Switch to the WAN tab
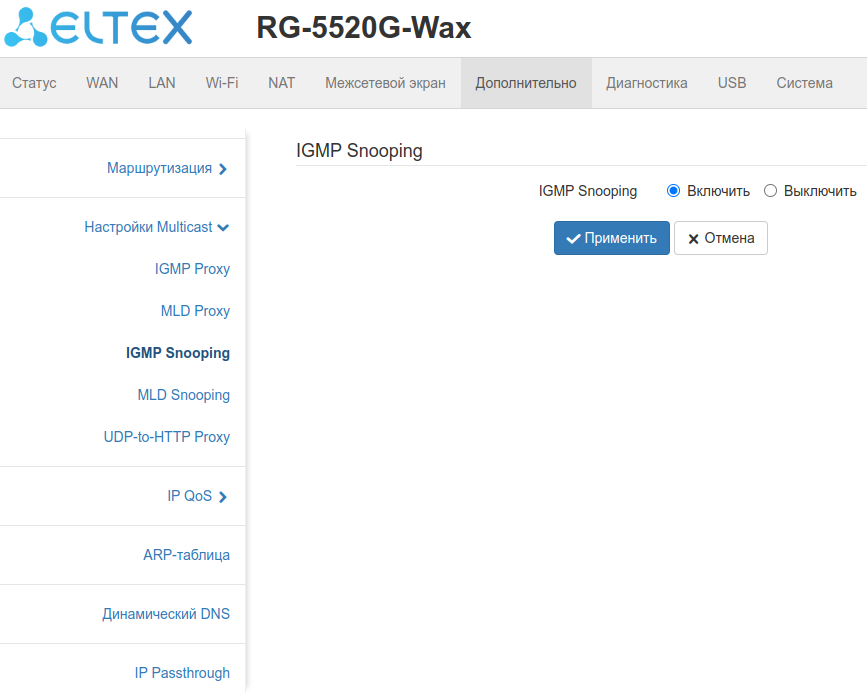867x696 pixels. 102,83
